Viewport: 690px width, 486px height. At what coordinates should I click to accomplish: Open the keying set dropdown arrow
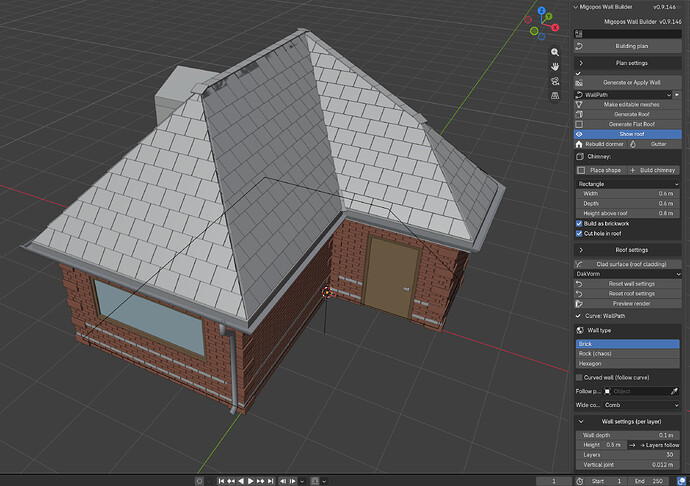point(324,481)
